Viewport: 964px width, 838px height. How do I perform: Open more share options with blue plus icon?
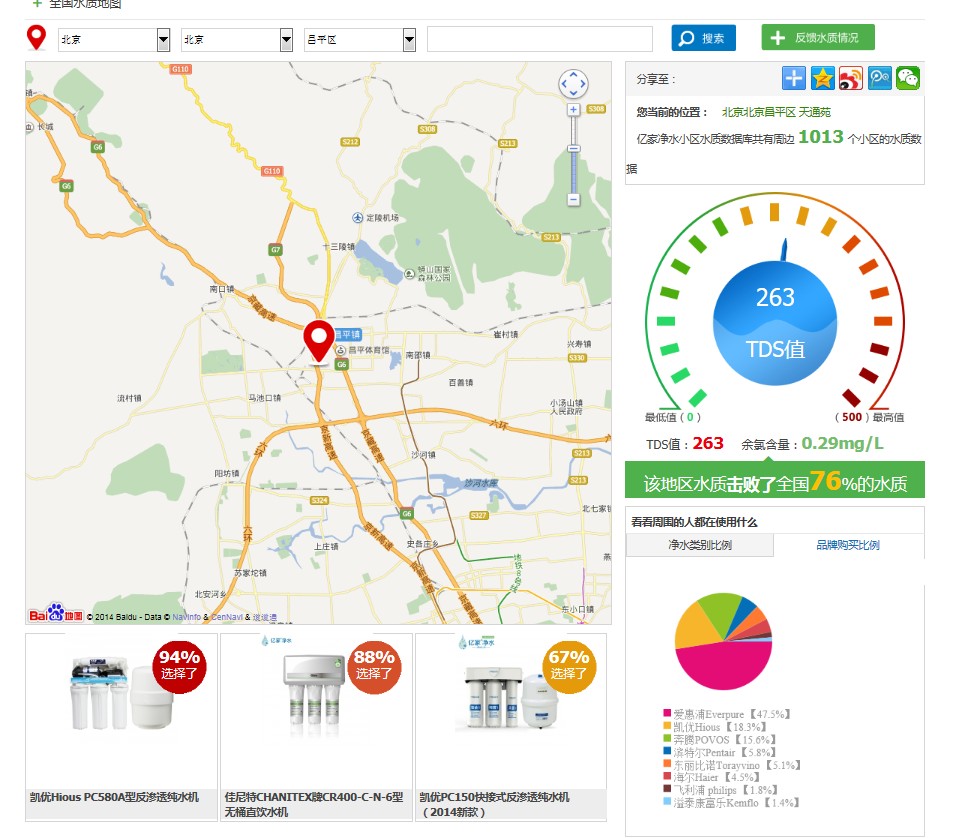pos(794,78)
